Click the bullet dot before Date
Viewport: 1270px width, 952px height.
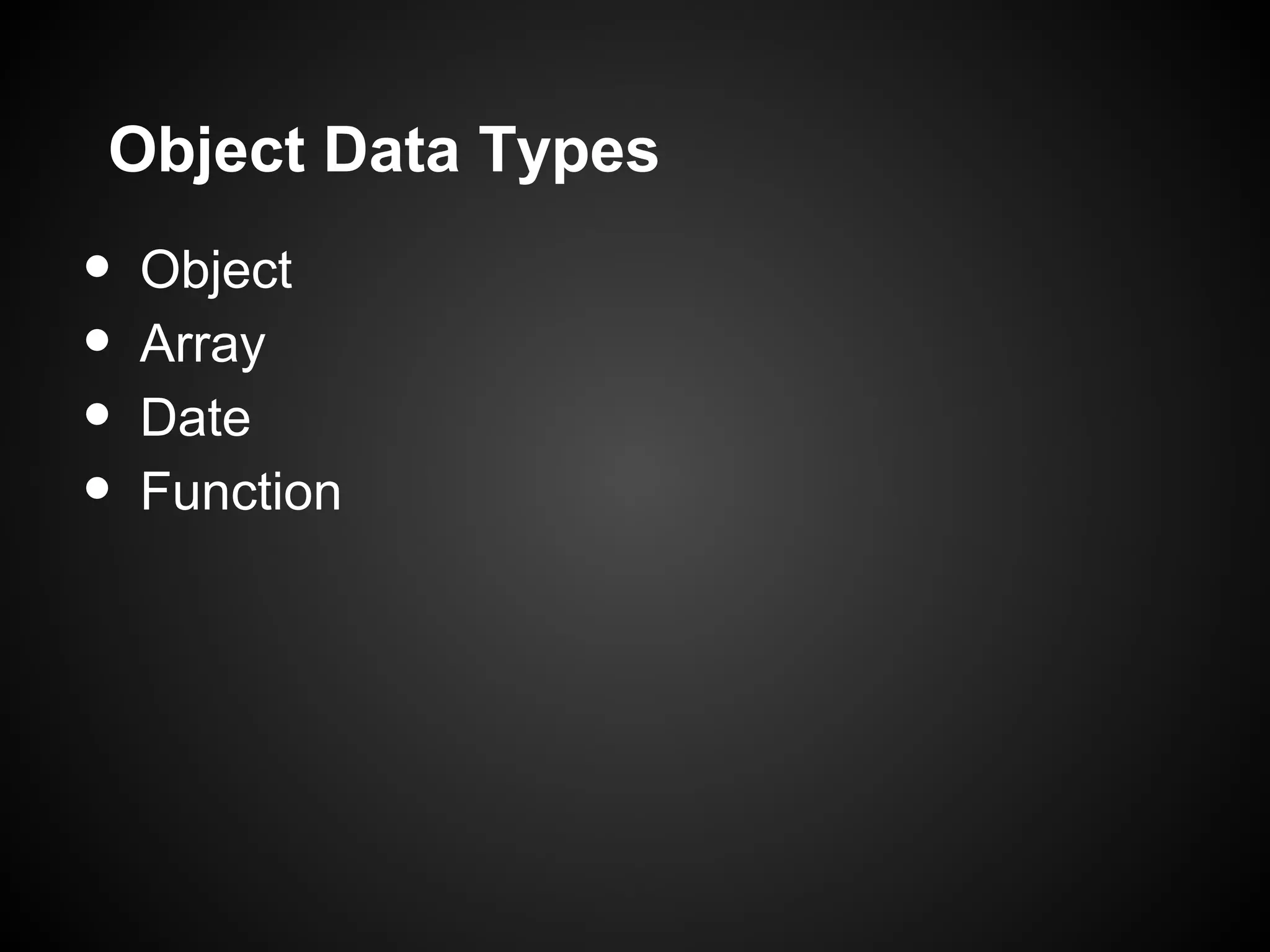[97, 414]
